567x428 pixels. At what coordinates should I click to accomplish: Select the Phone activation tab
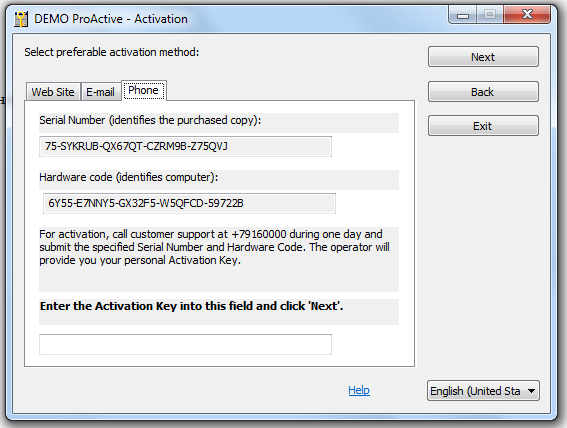(144, 90)
